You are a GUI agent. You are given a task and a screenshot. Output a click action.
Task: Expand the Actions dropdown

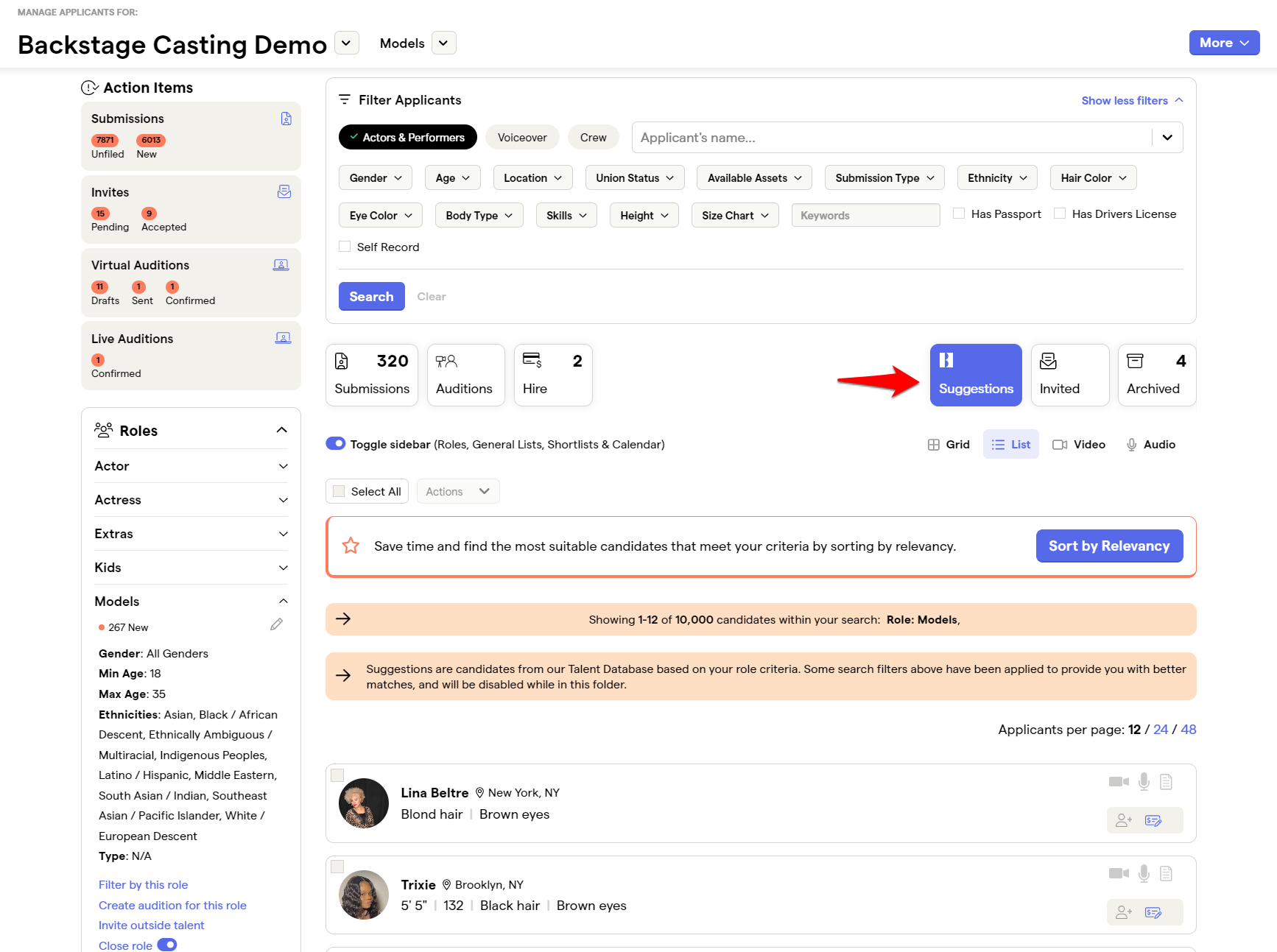coord(457,491)
